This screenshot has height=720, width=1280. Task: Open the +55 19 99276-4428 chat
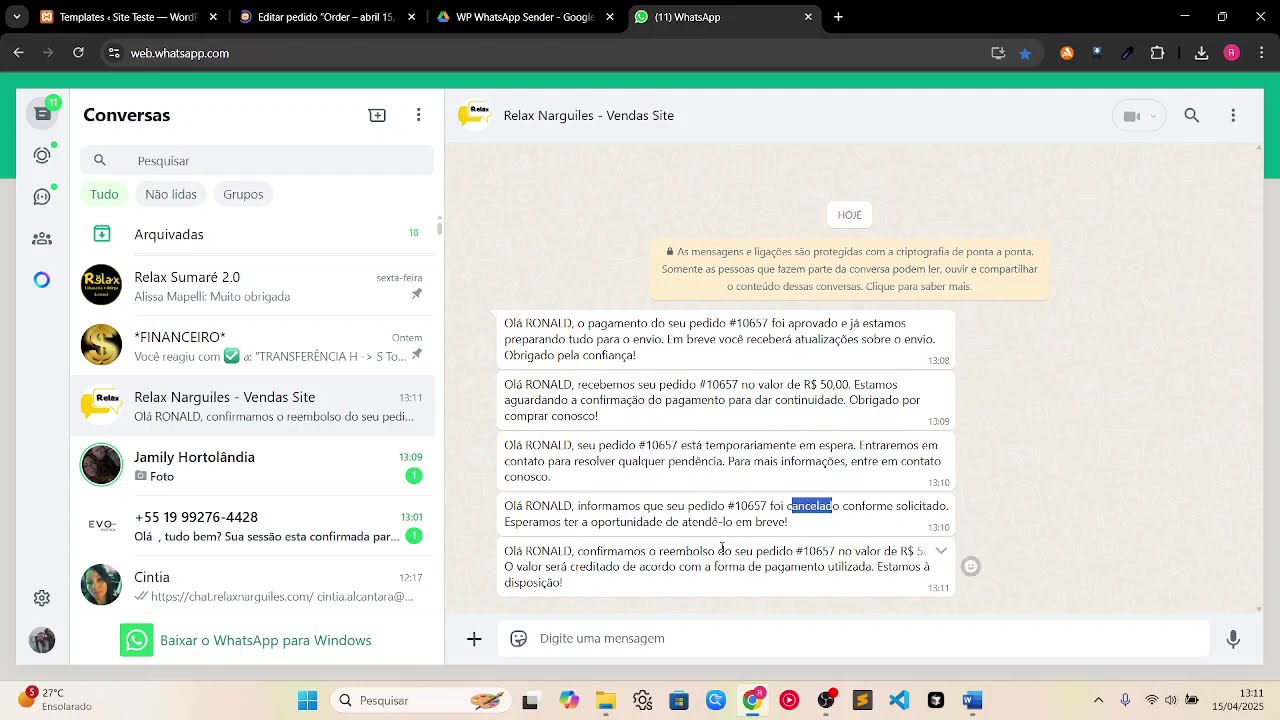pyautogui.click(x=252, y=526)
